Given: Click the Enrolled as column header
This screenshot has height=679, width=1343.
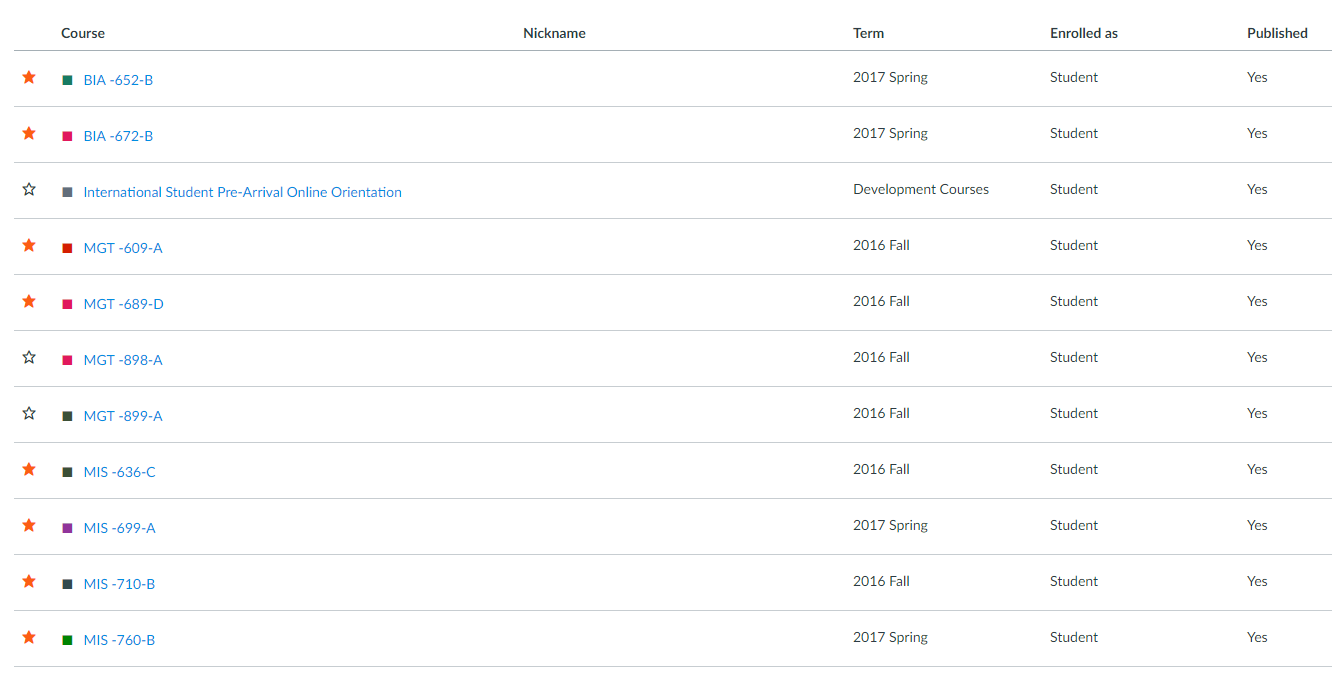Looking at the screenshot, I should coord(1084,33).
